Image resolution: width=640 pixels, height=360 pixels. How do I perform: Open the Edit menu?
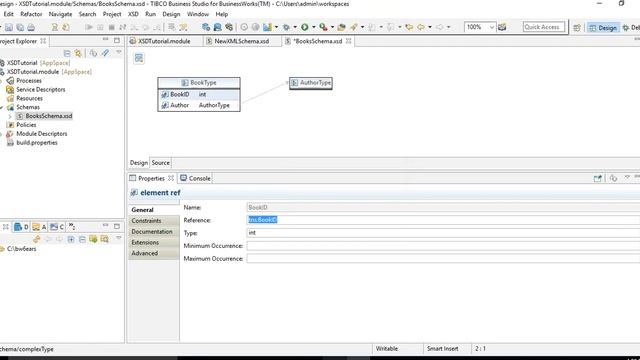point(9,14)
